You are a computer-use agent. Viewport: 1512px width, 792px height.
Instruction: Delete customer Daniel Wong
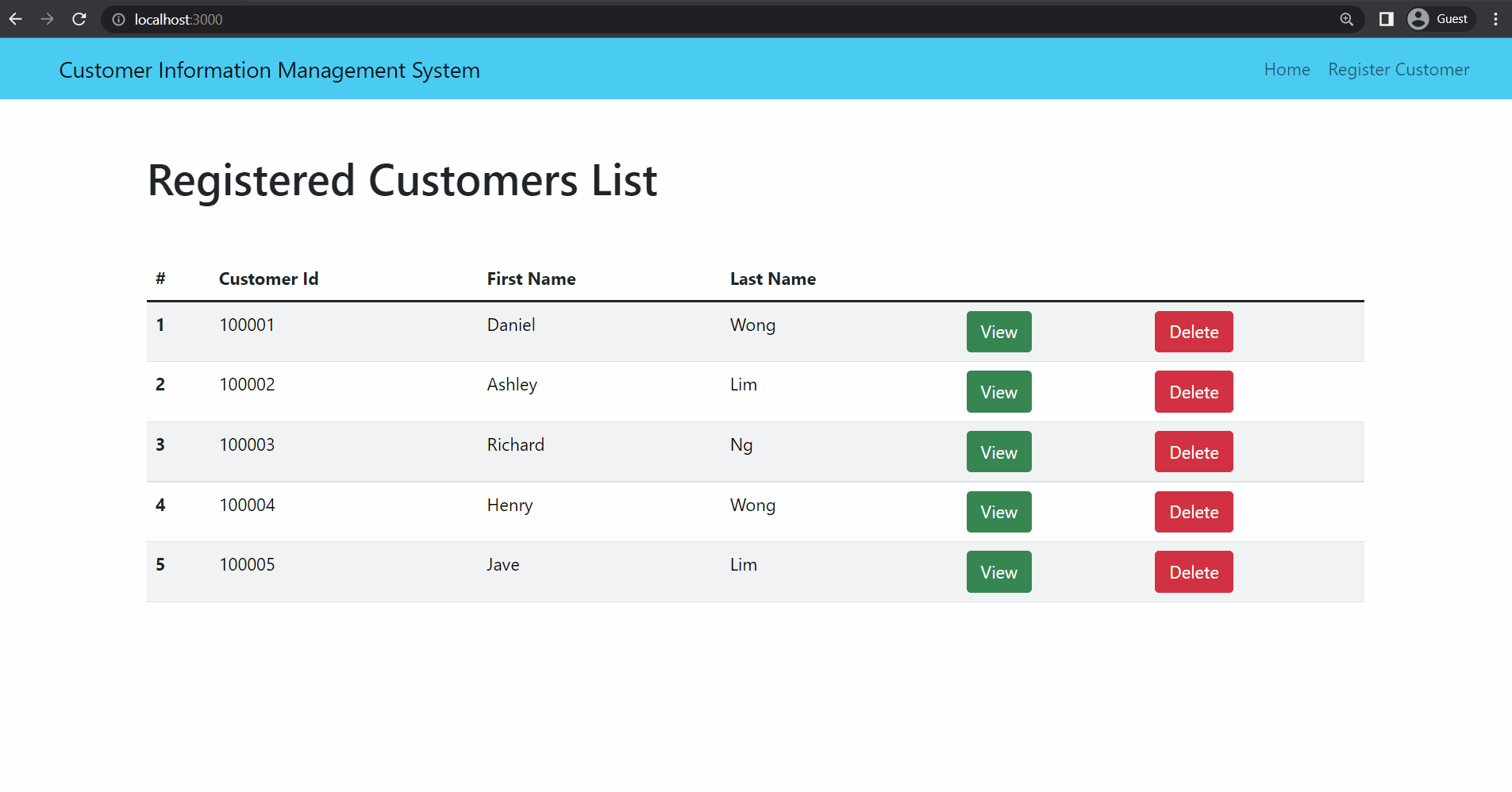pos(1193,332)
